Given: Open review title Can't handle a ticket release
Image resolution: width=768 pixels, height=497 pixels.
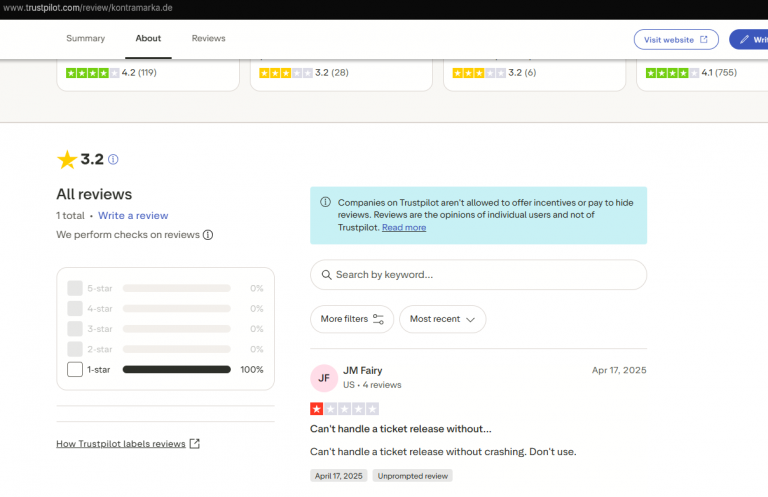Looking at the screenshot, I should (401, 429).
